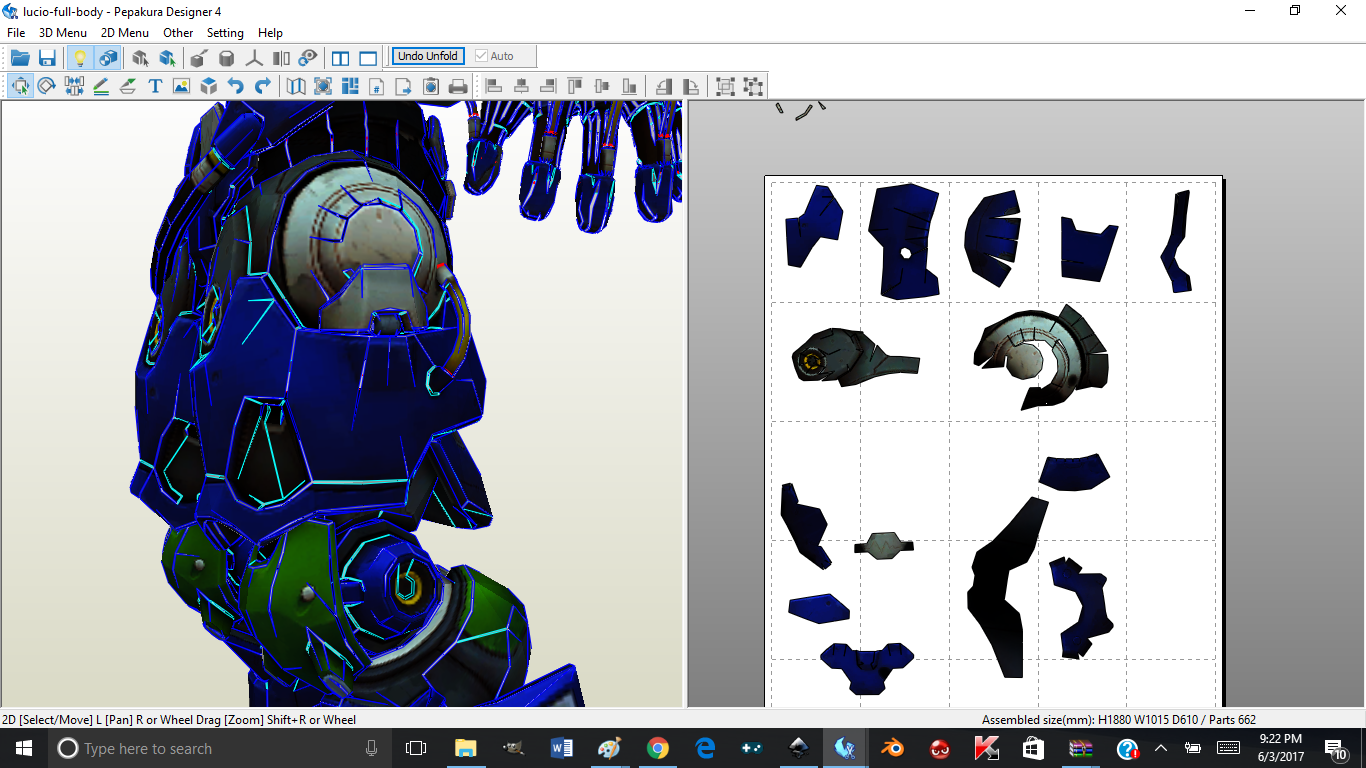Click the join/disjoin face panels icon
1366x768 pixels.
pos(281,57)
